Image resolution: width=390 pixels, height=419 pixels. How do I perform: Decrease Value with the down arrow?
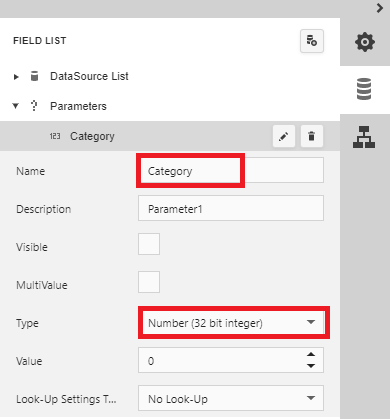tap(311, 366)
